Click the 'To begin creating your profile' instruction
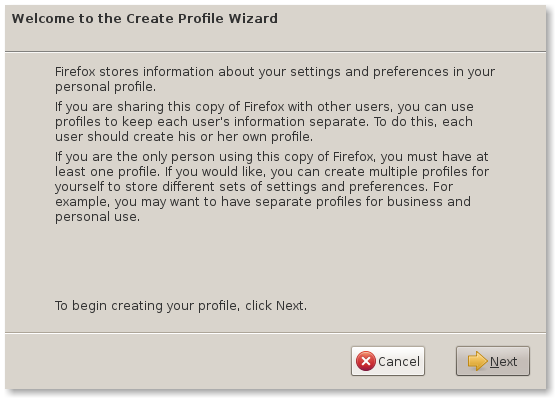 tap(181, 306)
